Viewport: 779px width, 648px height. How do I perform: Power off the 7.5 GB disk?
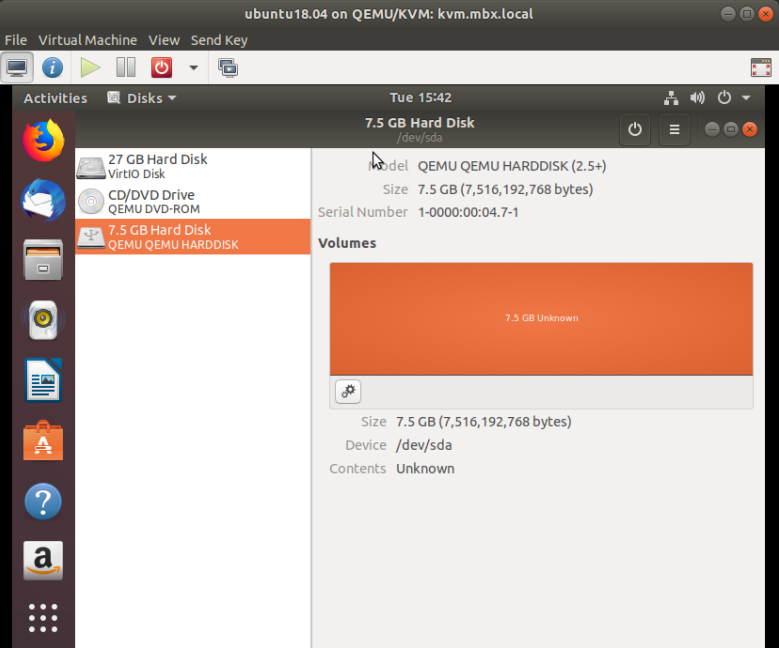[x=634, y=130]
